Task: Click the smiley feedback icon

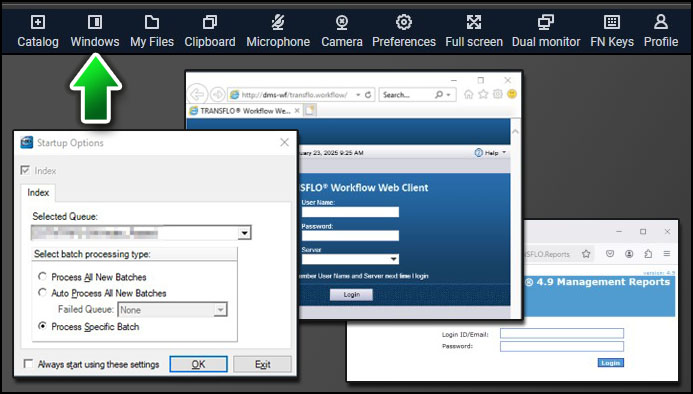Action: [512, 94]
